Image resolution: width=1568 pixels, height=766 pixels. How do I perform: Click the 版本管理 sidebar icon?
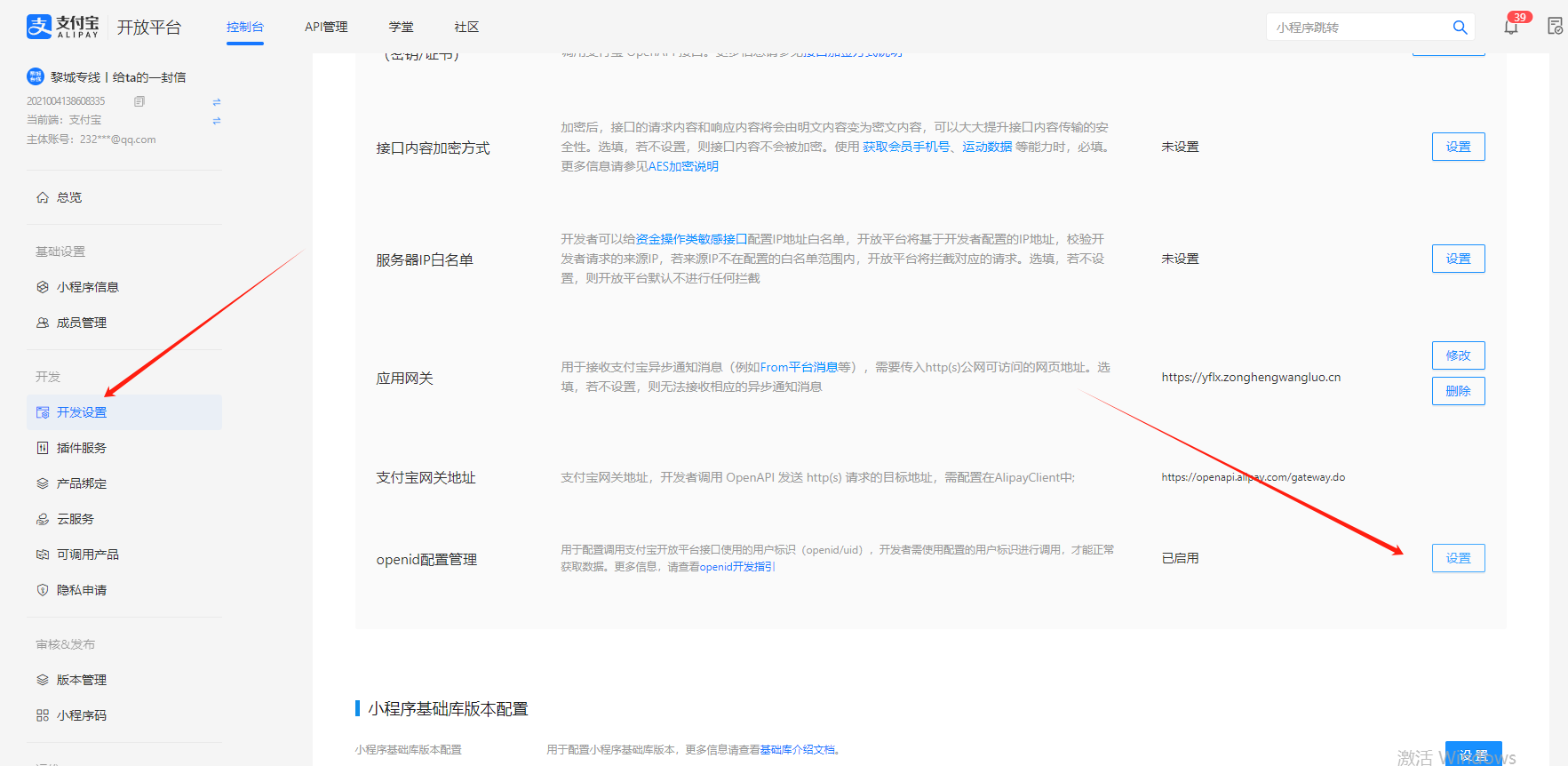click(x=43, y=680)
